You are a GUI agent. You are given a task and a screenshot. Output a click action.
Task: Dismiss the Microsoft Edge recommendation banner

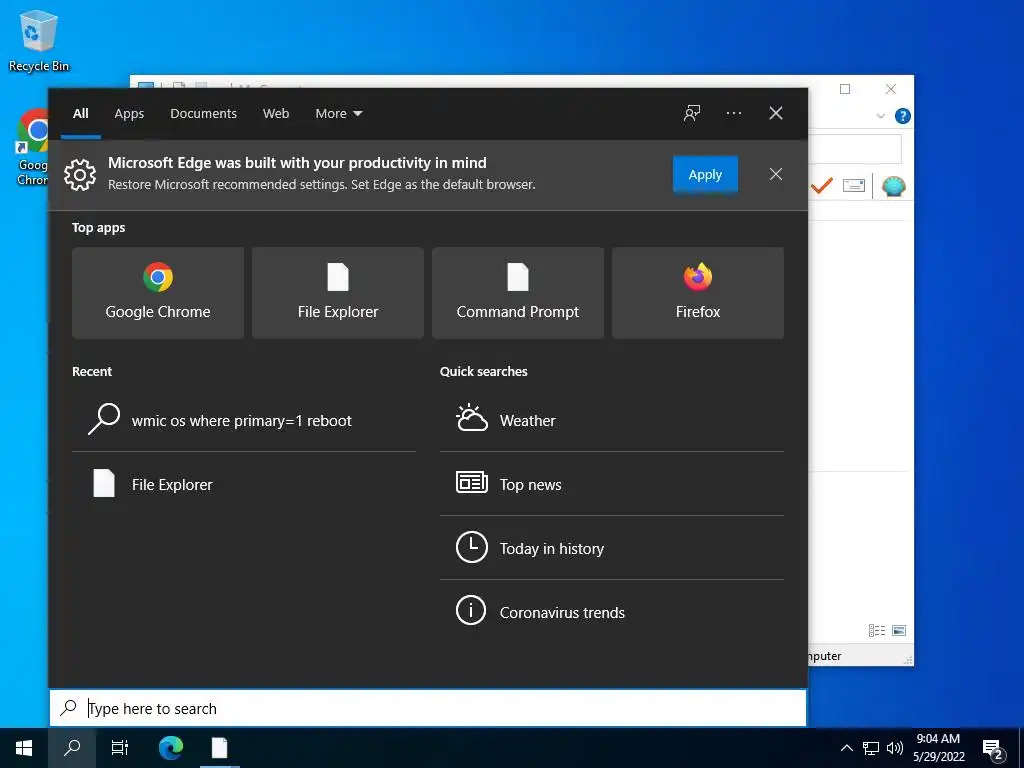click(x=776, y=174)
